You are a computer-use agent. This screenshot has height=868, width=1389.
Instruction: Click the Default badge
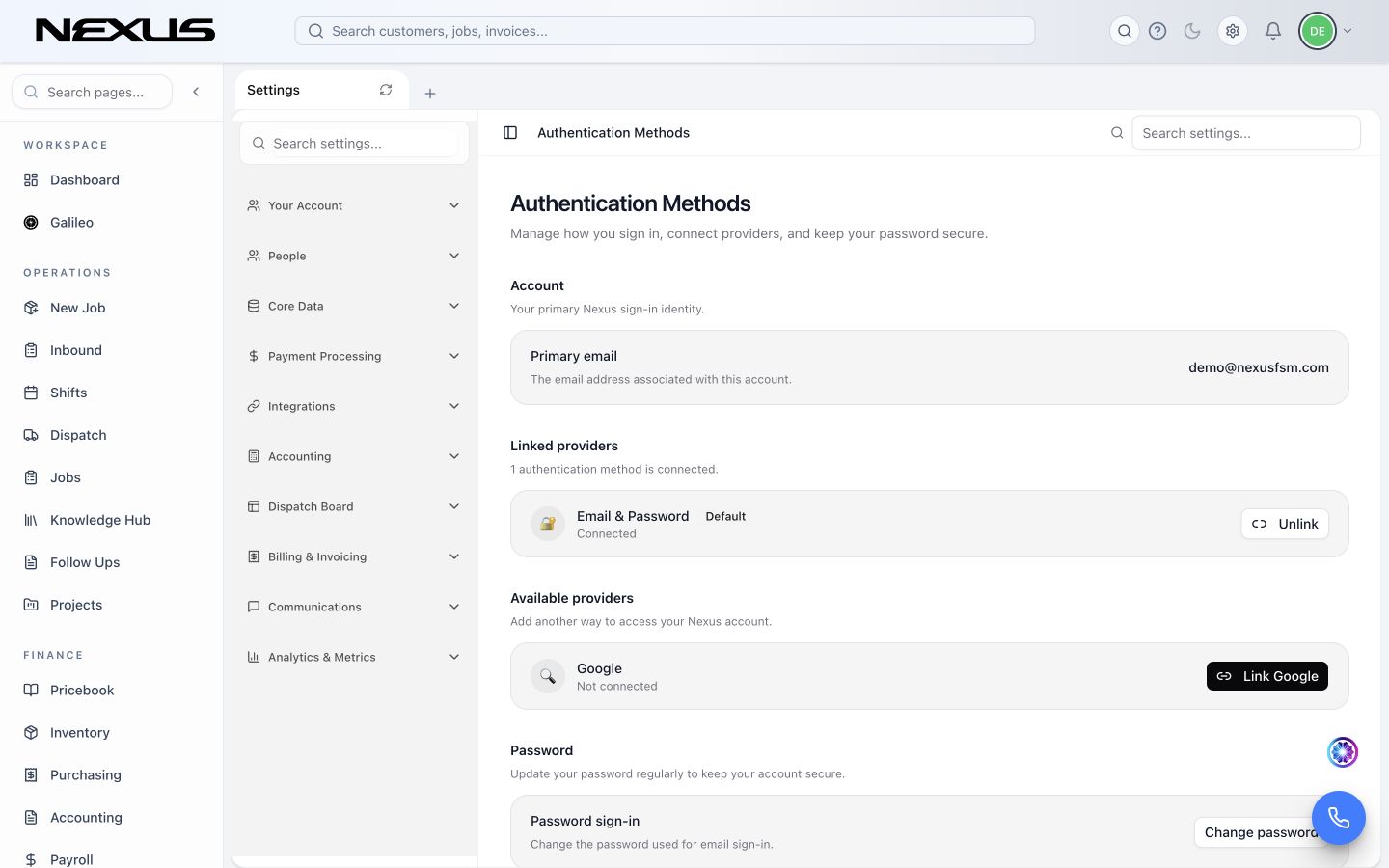[x=725, y=517]
